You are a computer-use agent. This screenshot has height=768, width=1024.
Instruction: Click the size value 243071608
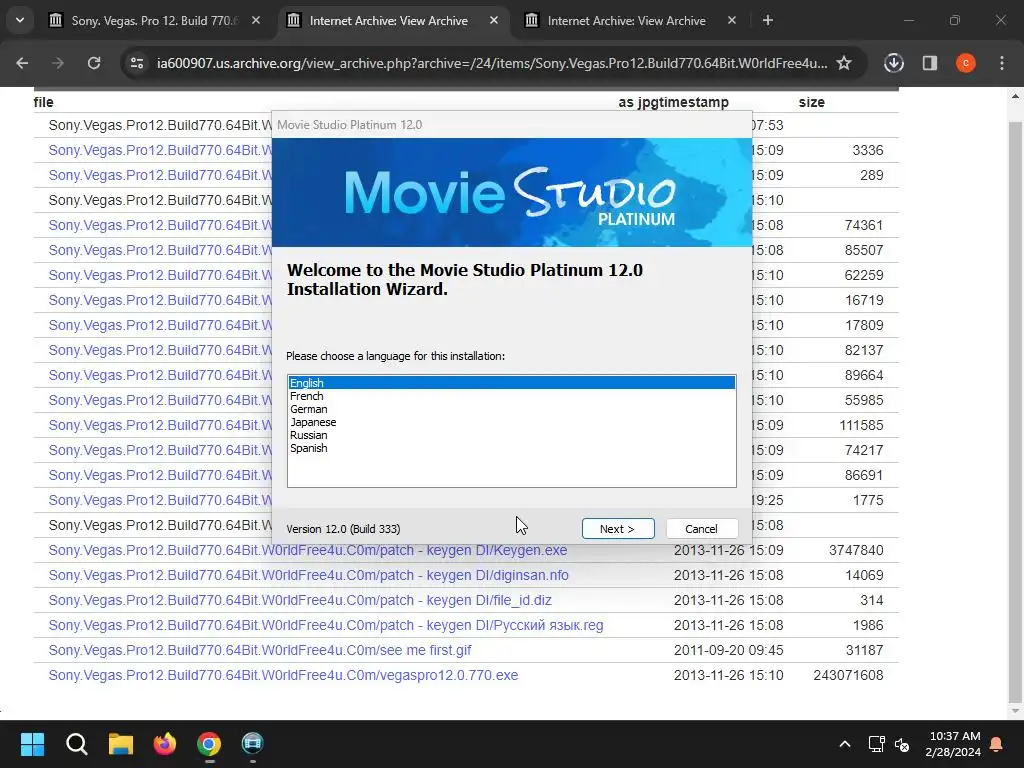click(x=848, y=675)
